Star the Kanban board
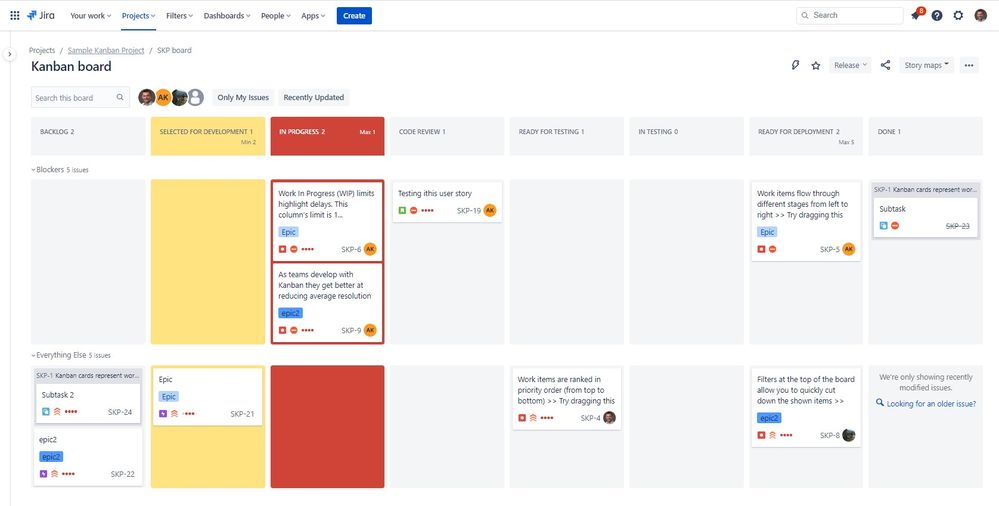999x506 pixels. coord(816,65)
